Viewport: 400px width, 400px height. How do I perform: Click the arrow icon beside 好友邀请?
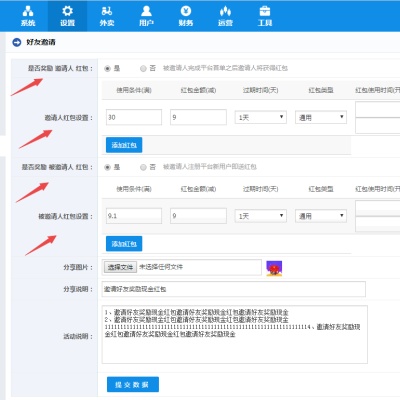point(17,42)
